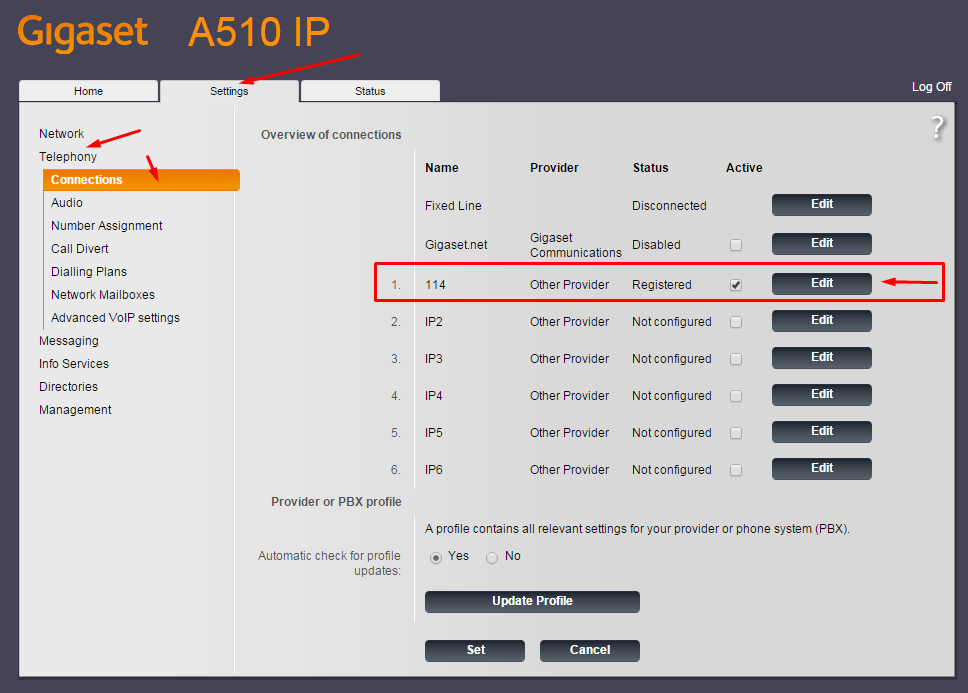
Task: Click the Gigaset logo
Action: (x=83, y=33)
